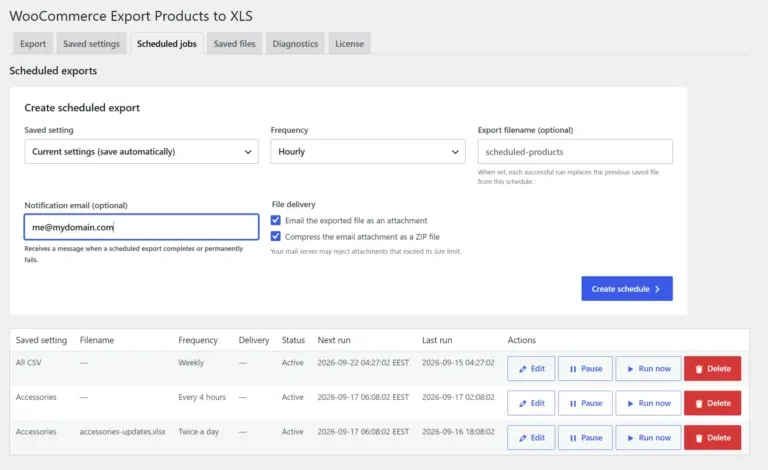Go to the Saved files tab

pos(235,44)
